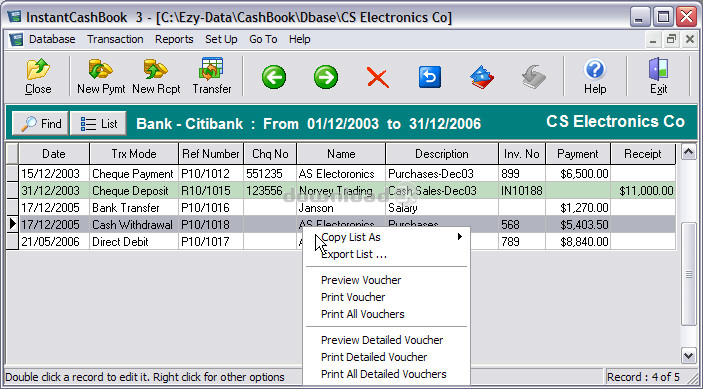Click the blue undo arrow icon
703x389 pixels.
point(430,77)
